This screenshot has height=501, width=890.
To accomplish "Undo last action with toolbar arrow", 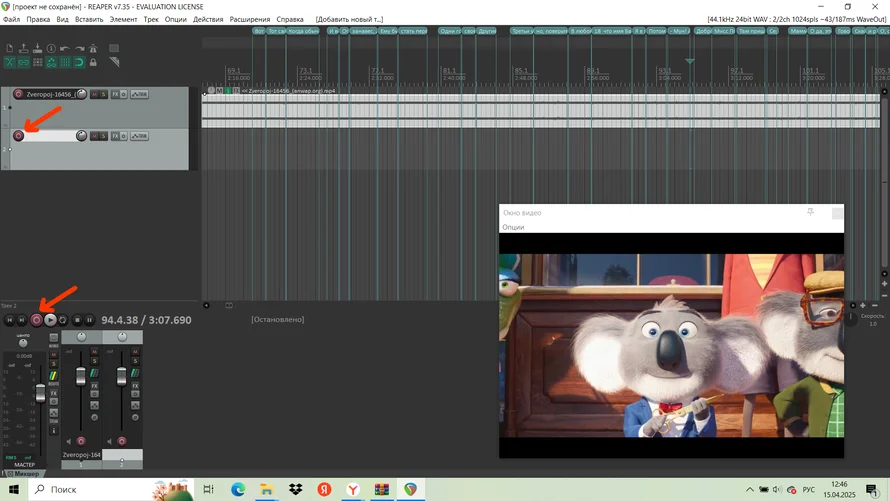I will point(65,49).
